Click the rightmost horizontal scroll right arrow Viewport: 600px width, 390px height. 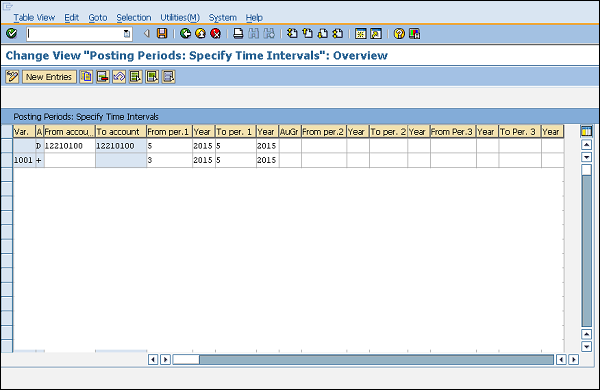573,359
